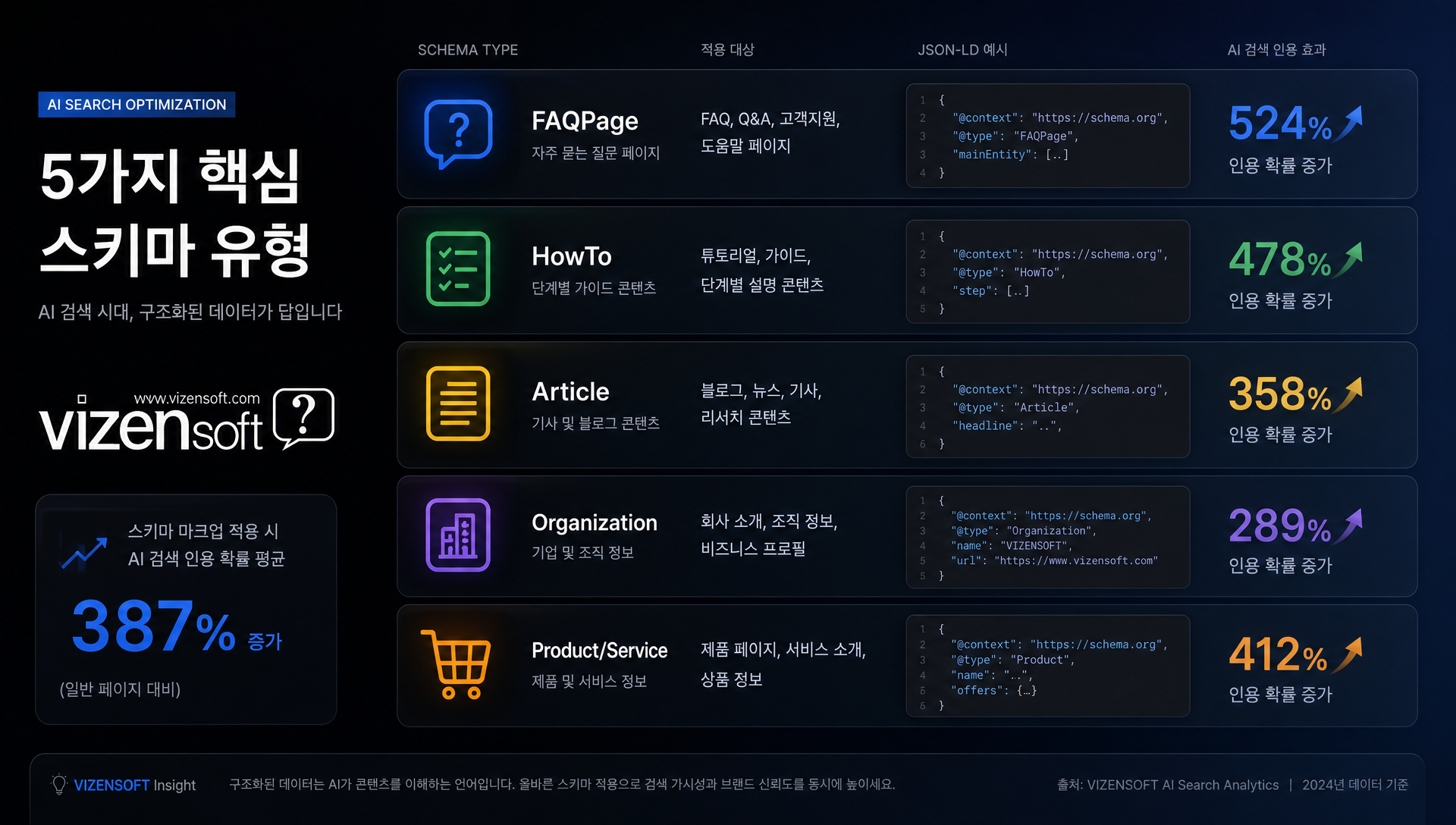Click the FAQPage title

click(585, 121)
